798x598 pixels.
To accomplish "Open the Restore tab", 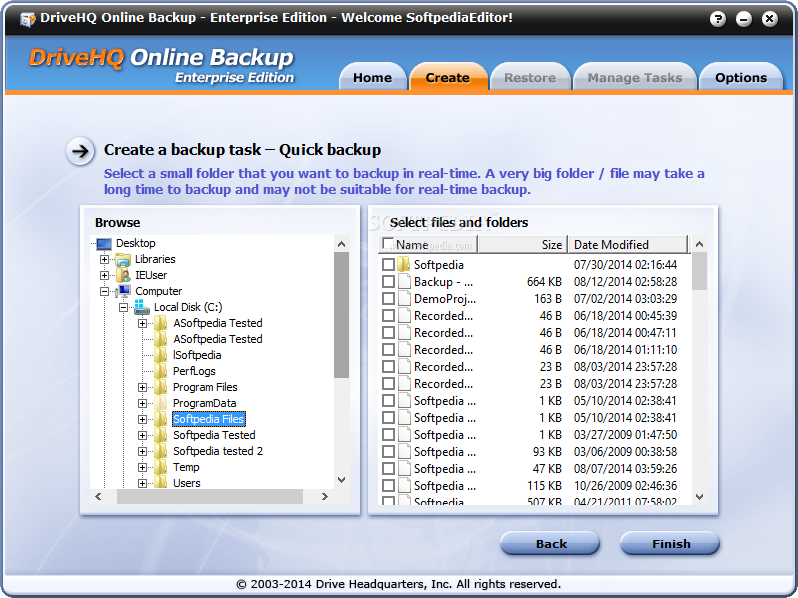I will (530, 77).
